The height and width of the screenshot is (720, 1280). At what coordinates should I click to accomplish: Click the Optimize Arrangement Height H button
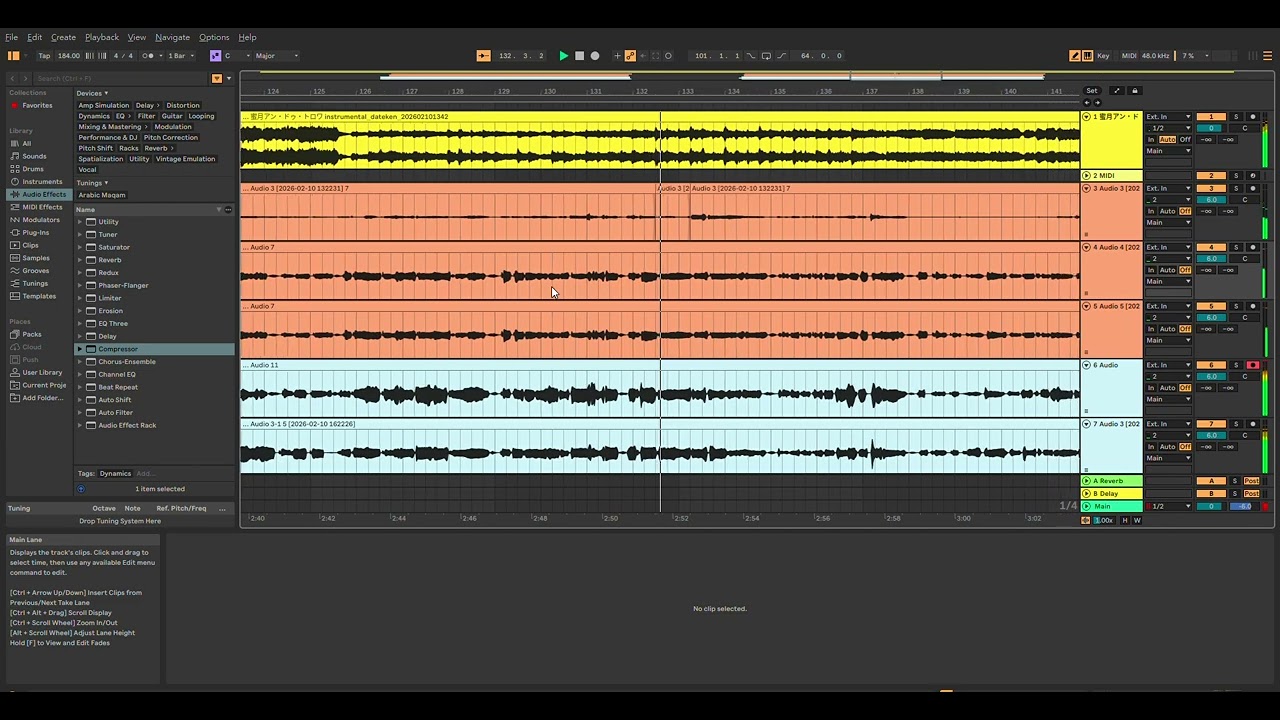pos(1125,520)
